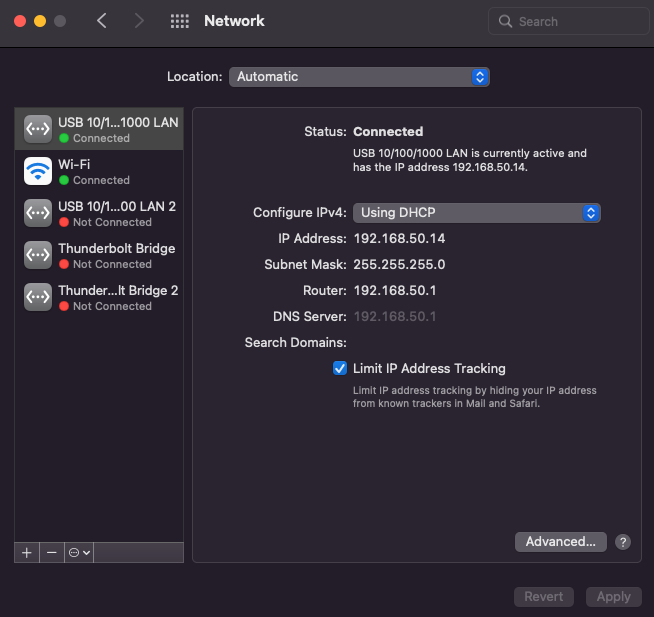Click the back navigation arrow
The image size is (654, 617).
pyautogui.click(x=102, y=21)
